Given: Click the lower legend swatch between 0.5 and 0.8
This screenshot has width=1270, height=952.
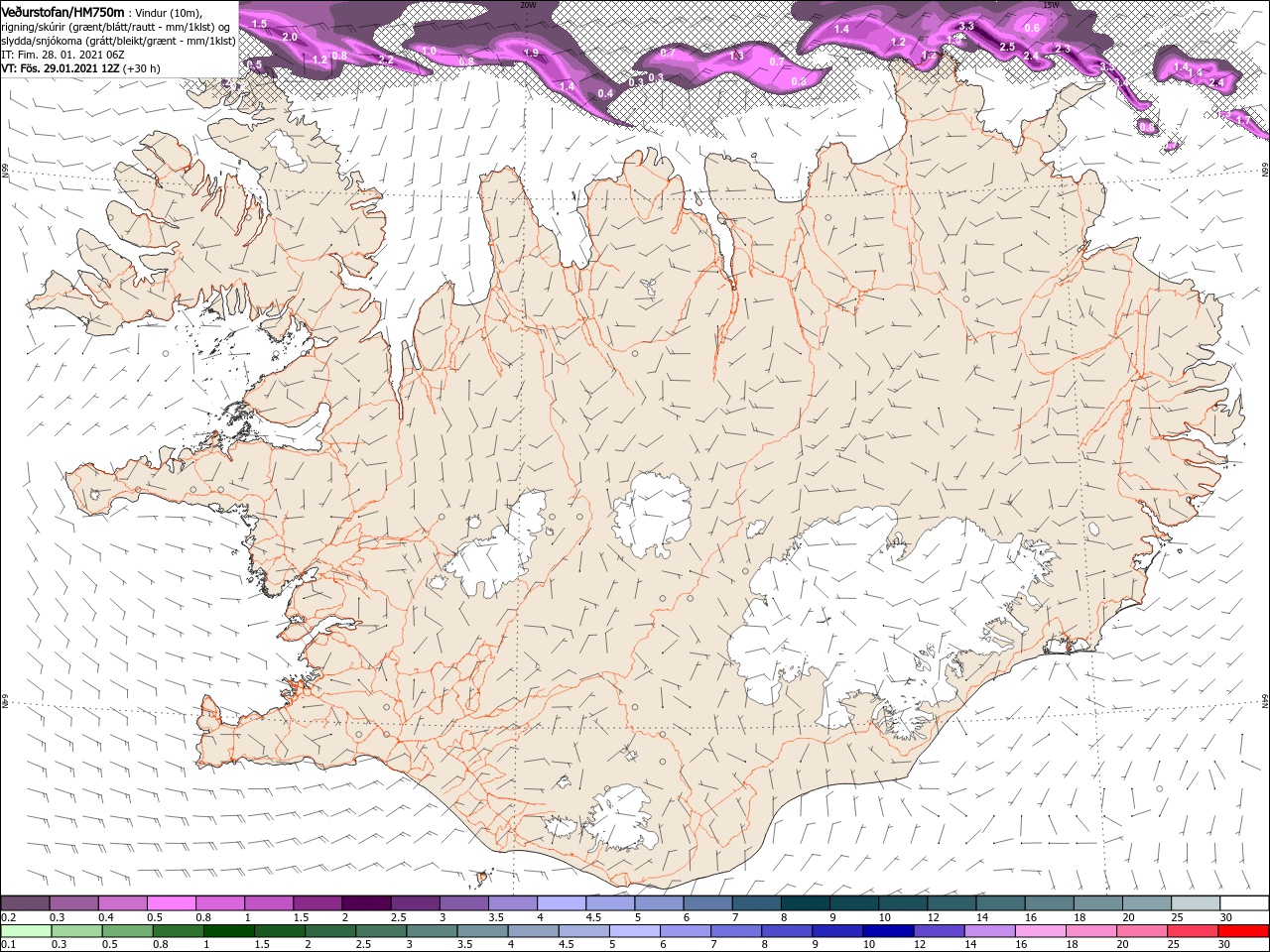Looking at the screenshot, I should point(128,931).
